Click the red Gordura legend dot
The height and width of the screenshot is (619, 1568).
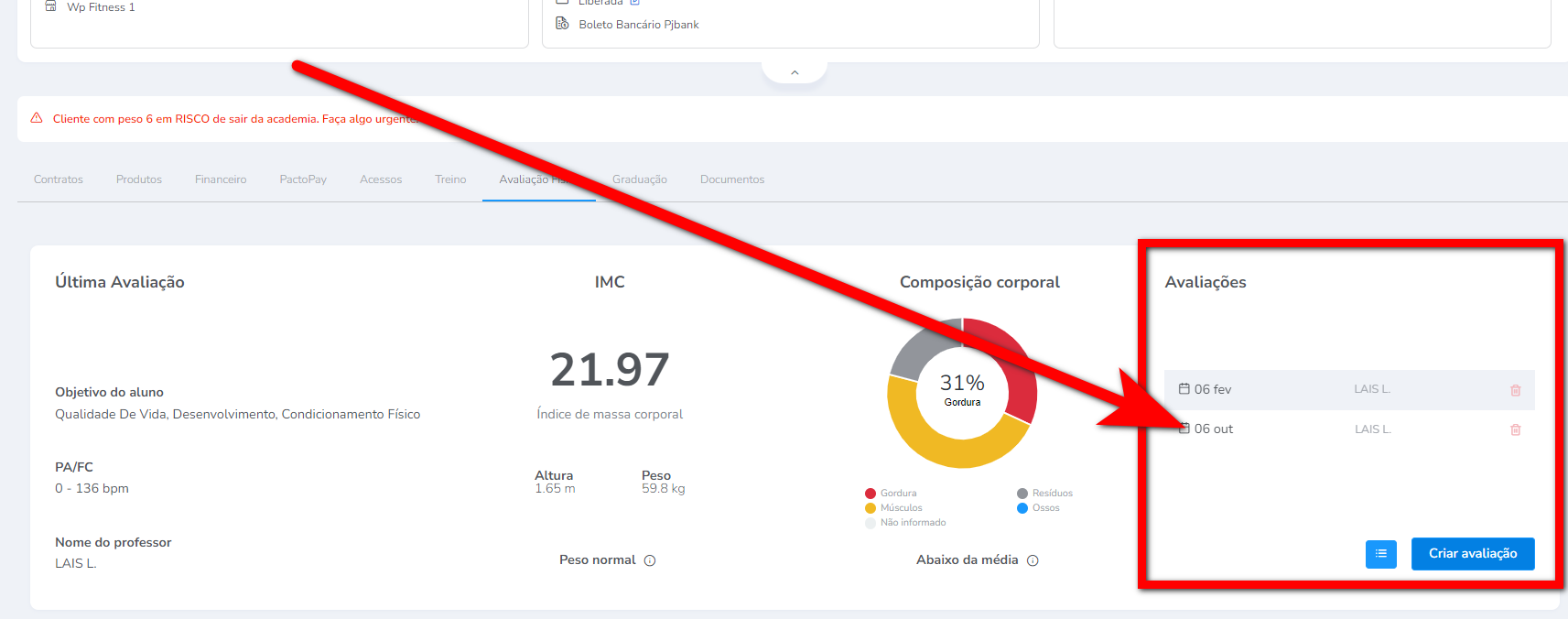click(871, 494)
